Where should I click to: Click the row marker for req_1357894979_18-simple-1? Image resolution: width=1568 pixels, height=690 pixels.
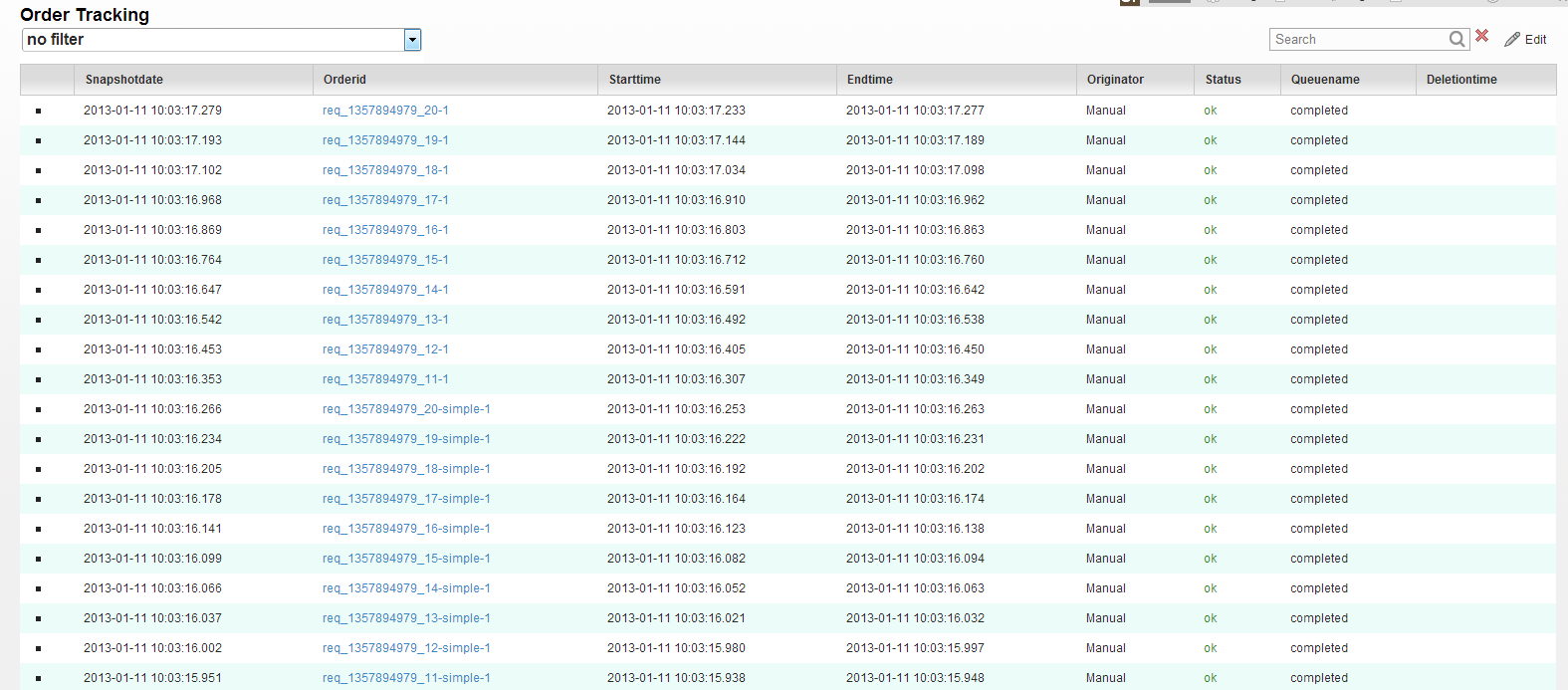[38, 470]
